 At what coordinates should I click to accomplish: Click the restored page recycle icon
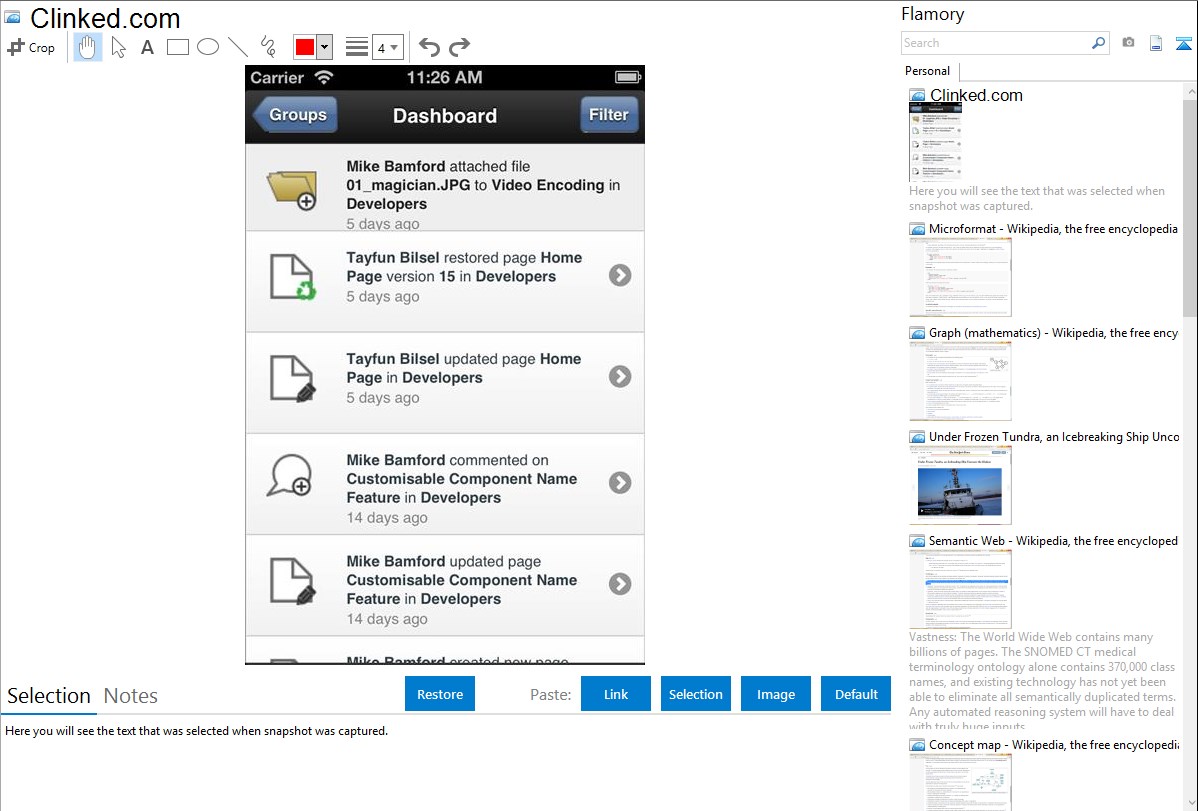pos(293,277)
